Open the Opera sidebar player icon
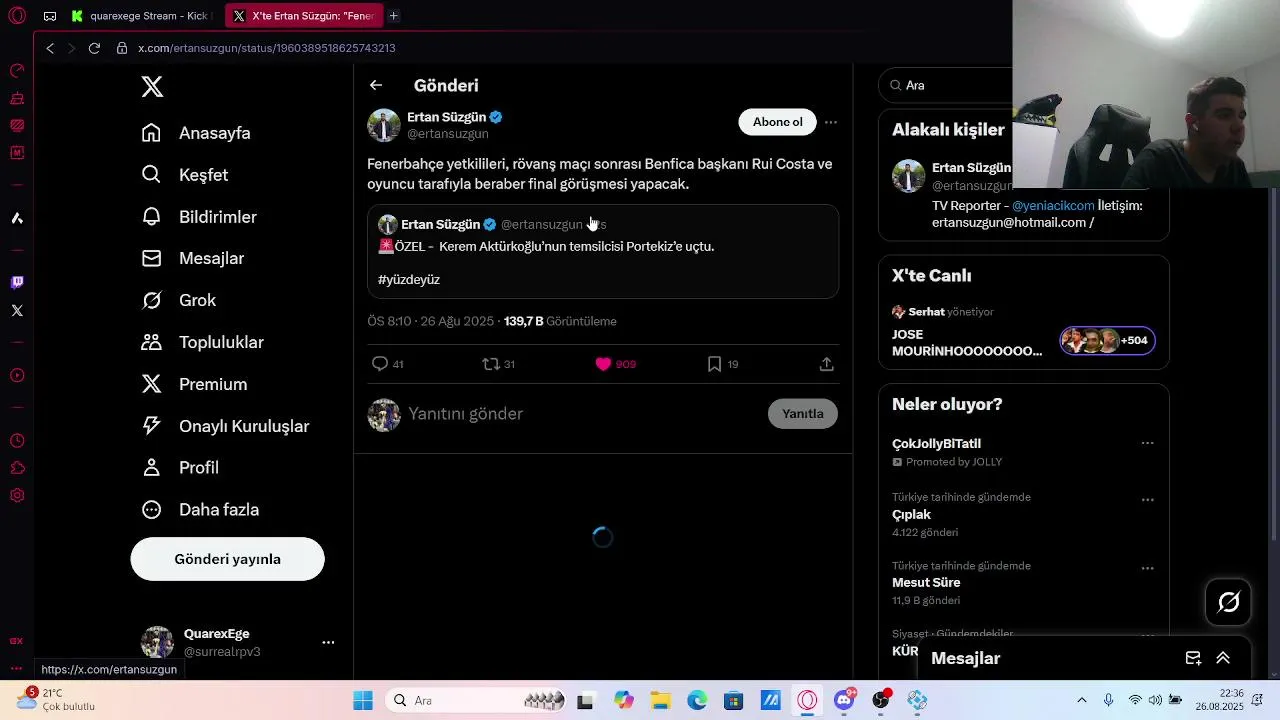 point(17,376)
